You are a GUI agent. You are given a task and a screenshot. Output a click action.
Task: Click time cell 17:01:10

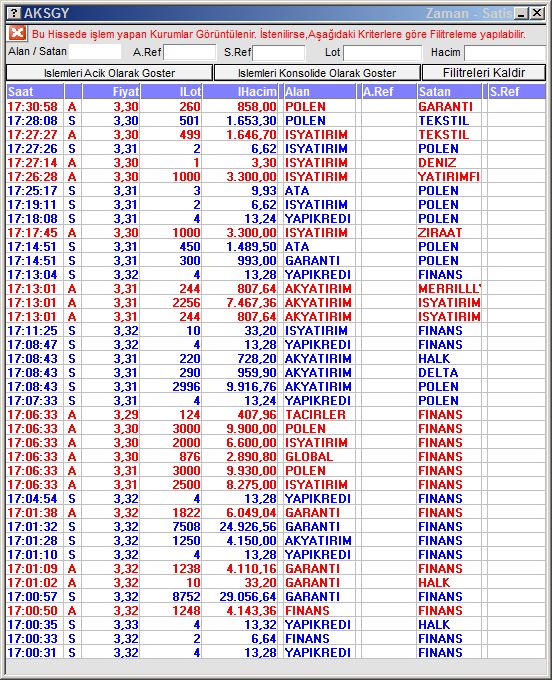tap(33, 555)
